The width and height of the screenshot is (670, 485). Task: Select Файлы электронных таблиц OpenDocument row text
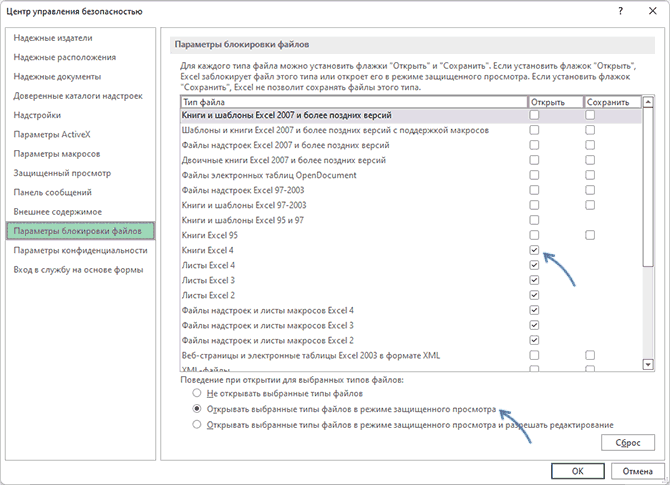[269, 175]
